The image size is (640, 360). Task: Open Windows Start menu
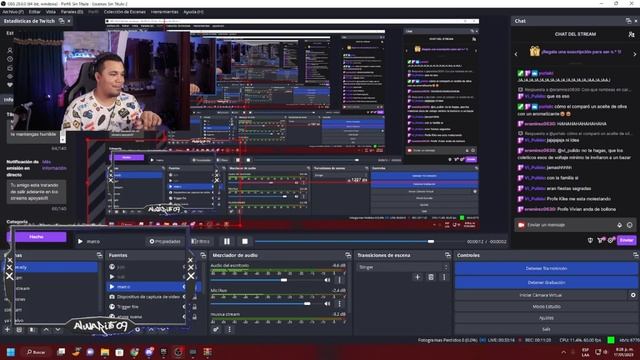11,352
